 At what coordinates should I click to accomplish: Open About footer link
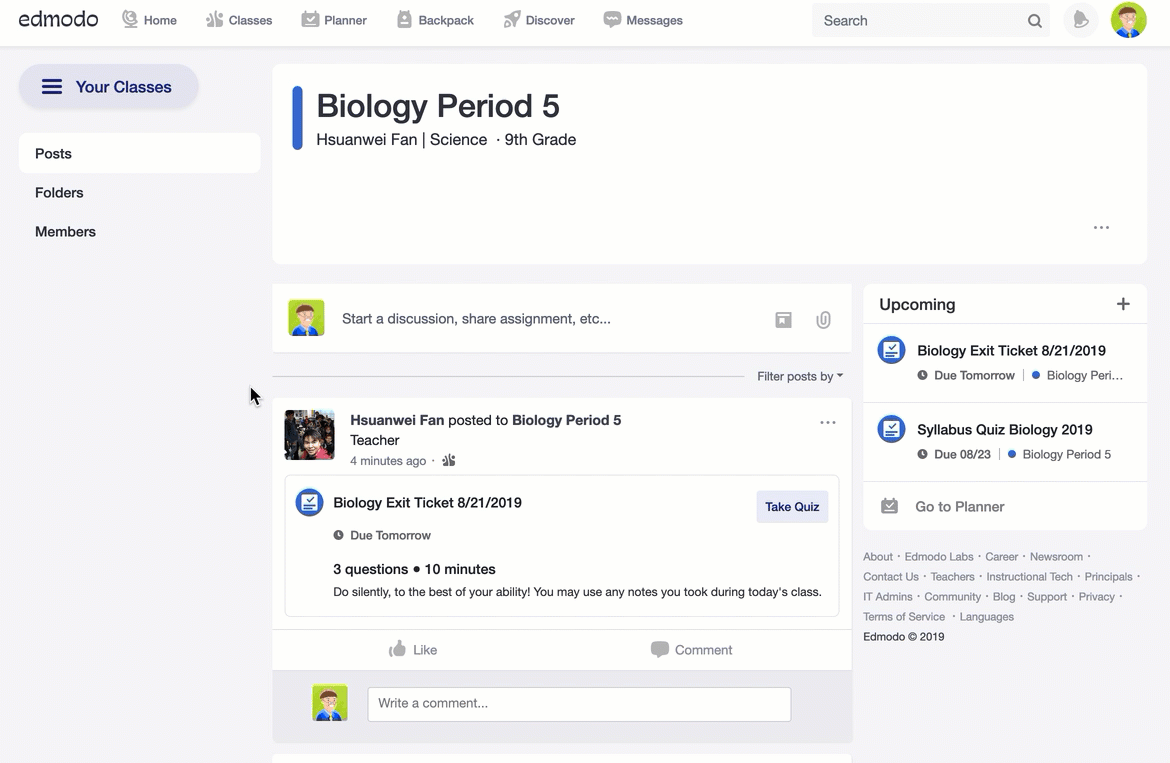coord(878,556)
